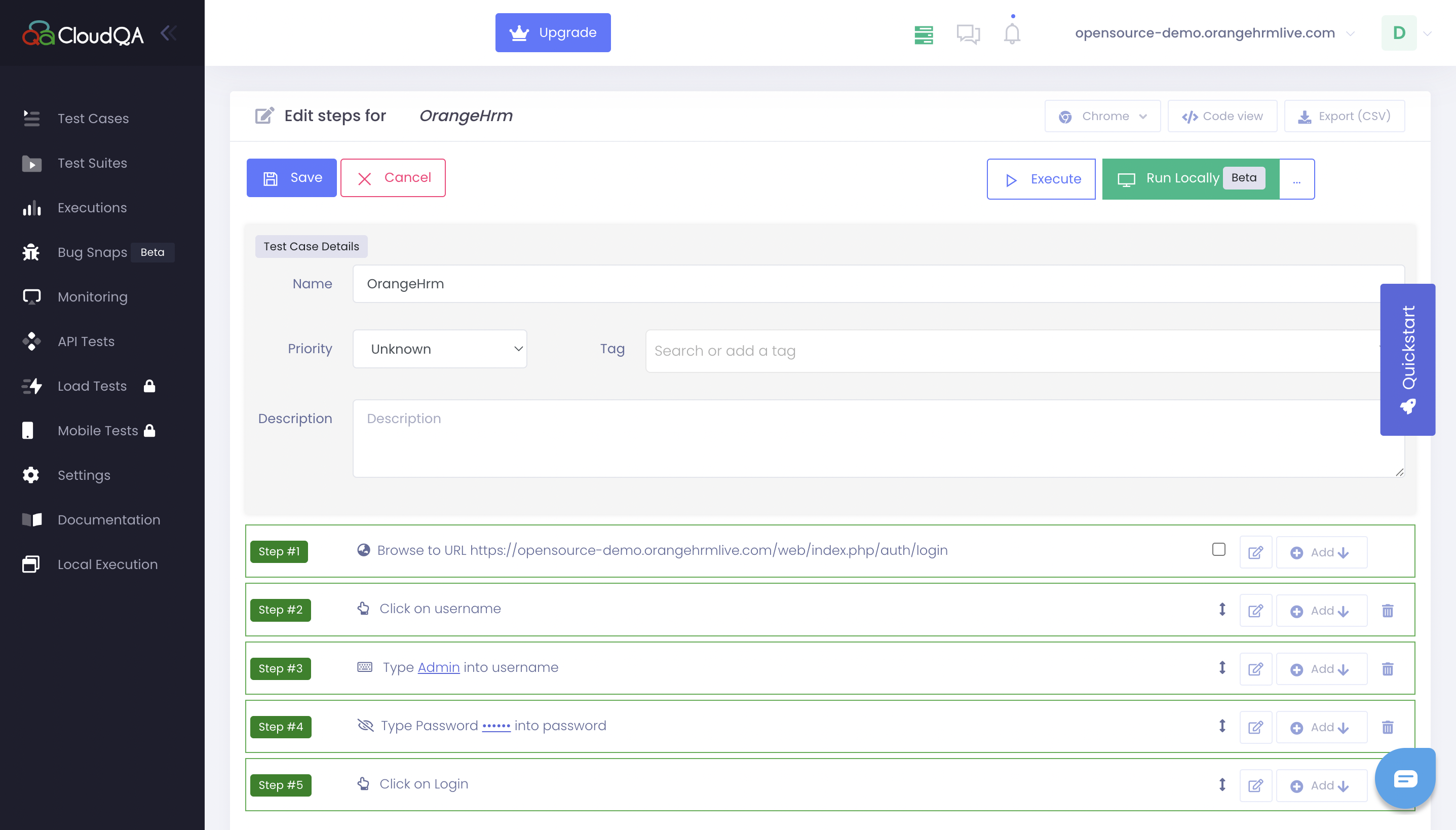1456x830 pixels.
Task: Open Test Suites in sidebar
Action: click(92, 163)
